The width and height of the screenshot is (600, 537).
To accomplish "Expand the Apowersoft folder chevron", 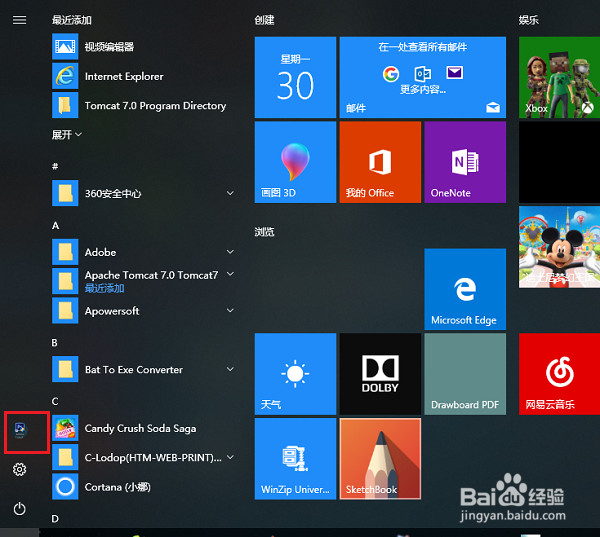I will pos(230,310).
